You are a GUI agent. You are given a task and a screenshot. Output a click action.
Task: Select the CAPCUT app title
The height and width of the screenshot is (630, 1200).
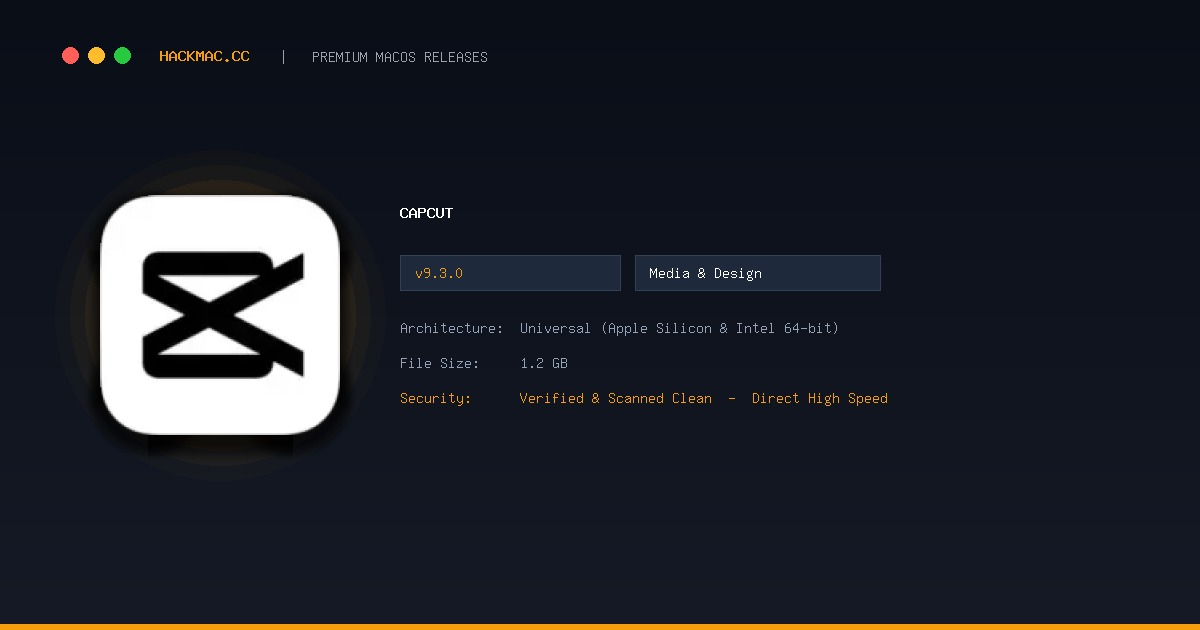(x=426, y=213)
